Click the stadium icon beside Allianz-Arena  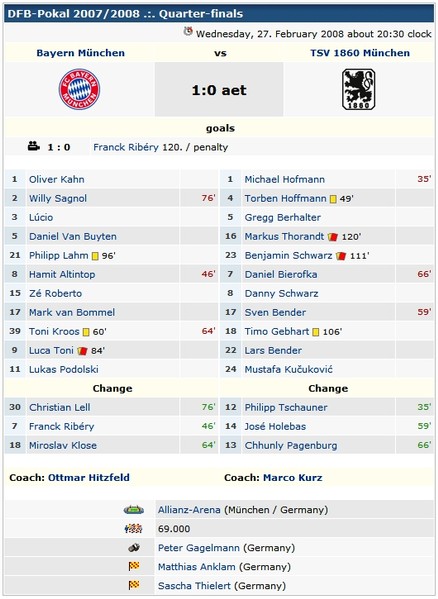click(x=134, y=510)
